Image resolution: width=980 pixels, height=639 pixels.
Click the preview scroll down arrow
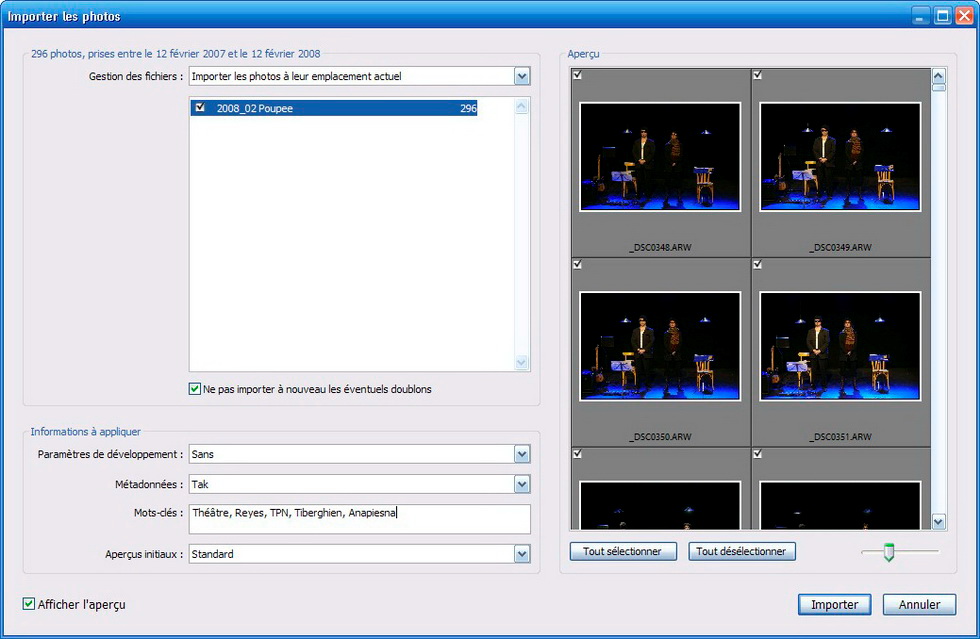938,521
